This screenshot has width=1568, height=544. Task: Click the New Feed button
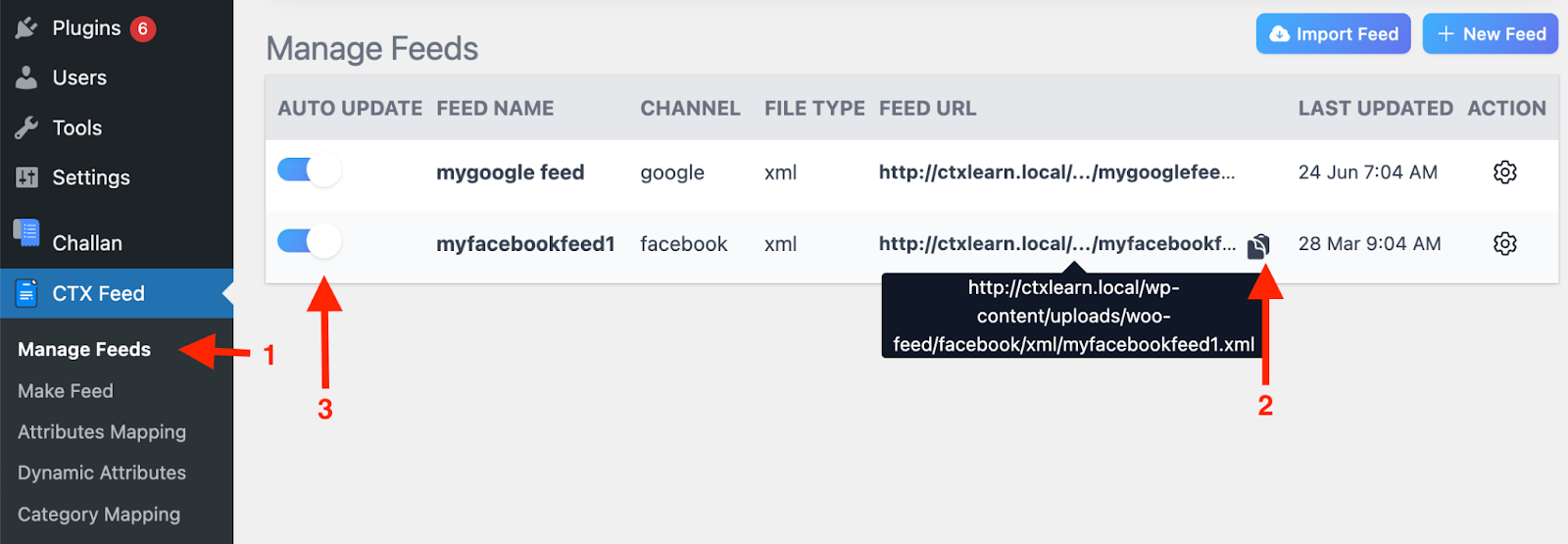1490,34
